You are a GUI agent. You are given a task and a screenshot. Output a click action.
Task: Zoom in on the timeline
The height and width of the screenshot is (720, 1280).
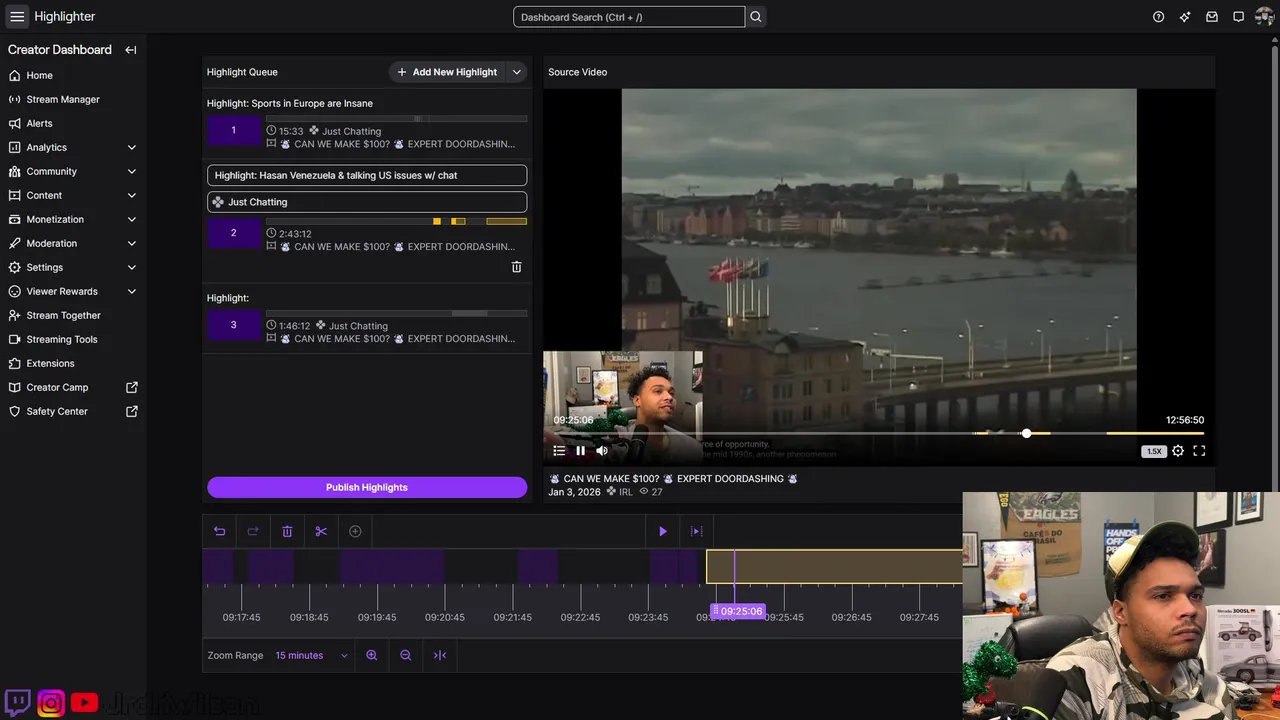(372, 655)
